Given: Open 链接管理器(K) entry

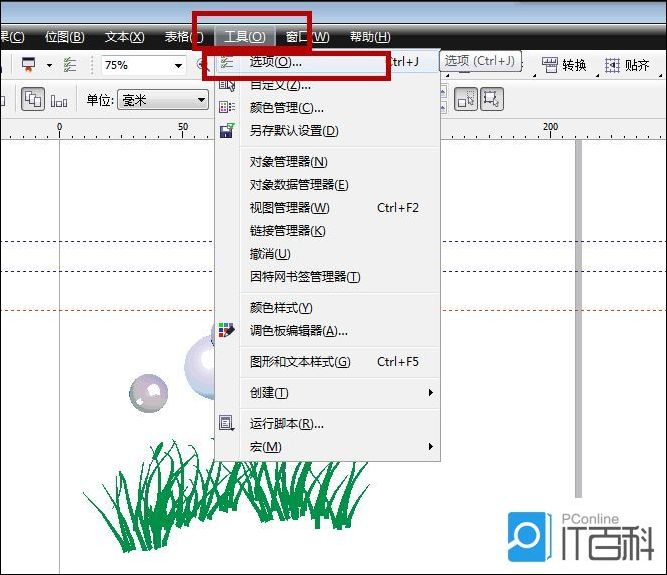Looking at the screenshot, I should click(327, 231).
